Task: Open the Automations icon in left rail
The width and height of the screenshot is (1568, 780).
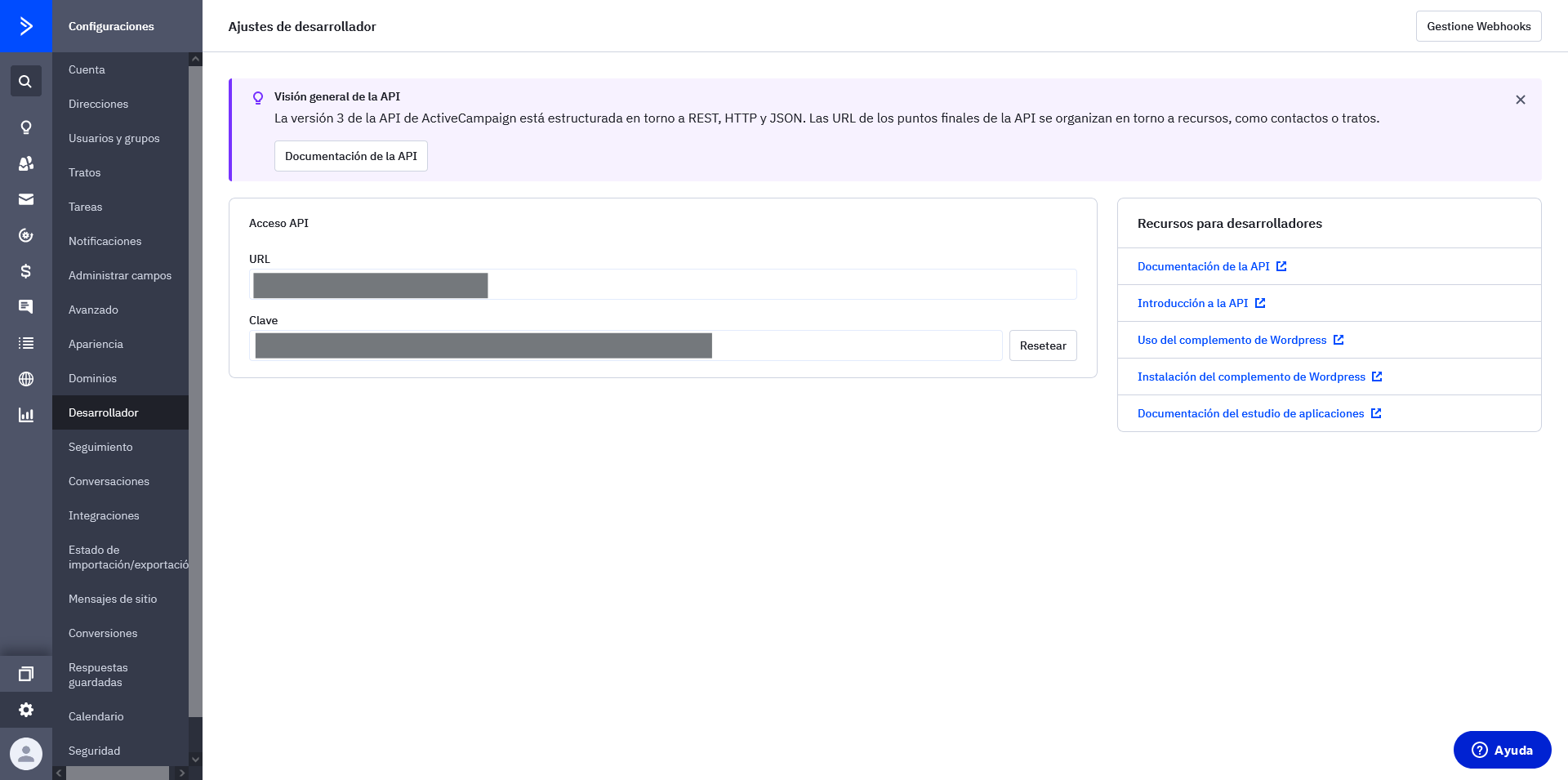Action: tap(26, 235)
